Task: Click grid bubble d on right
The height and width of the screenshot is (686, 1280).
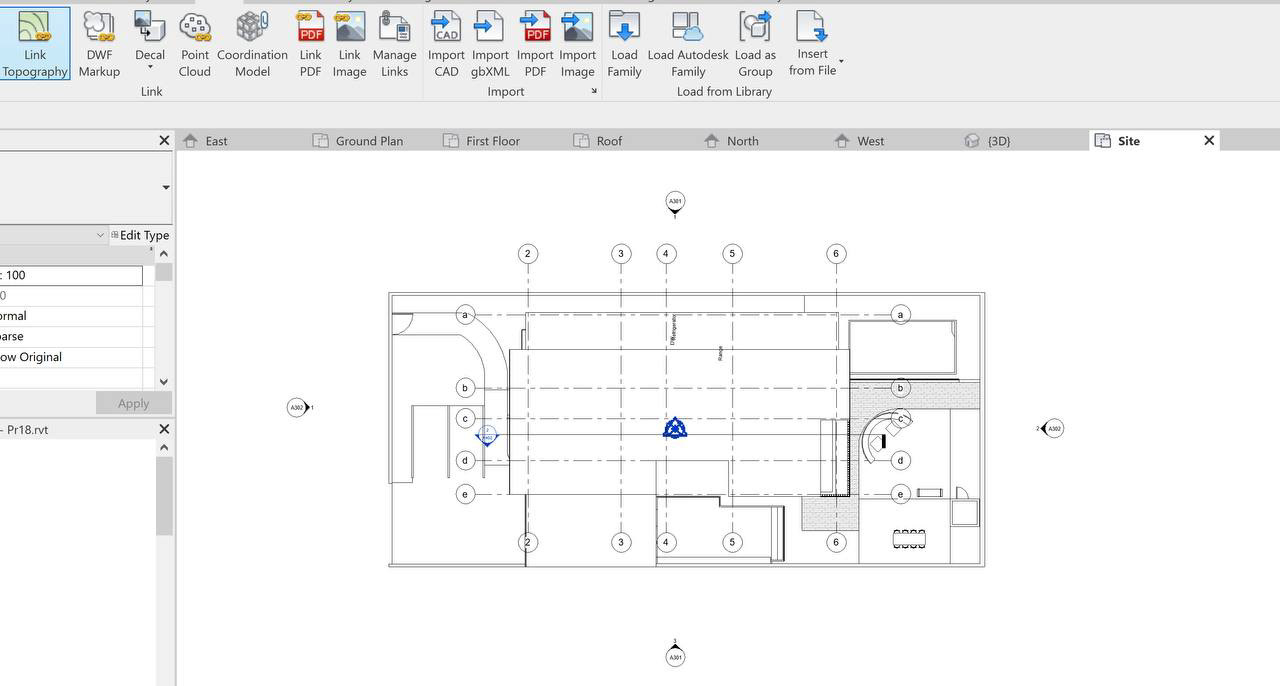Action: point(900,460)
